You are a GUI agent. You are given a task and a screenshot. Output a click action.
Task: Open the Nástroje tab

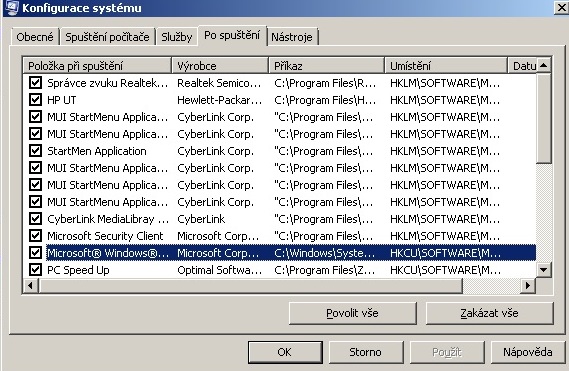coord(292,37)
